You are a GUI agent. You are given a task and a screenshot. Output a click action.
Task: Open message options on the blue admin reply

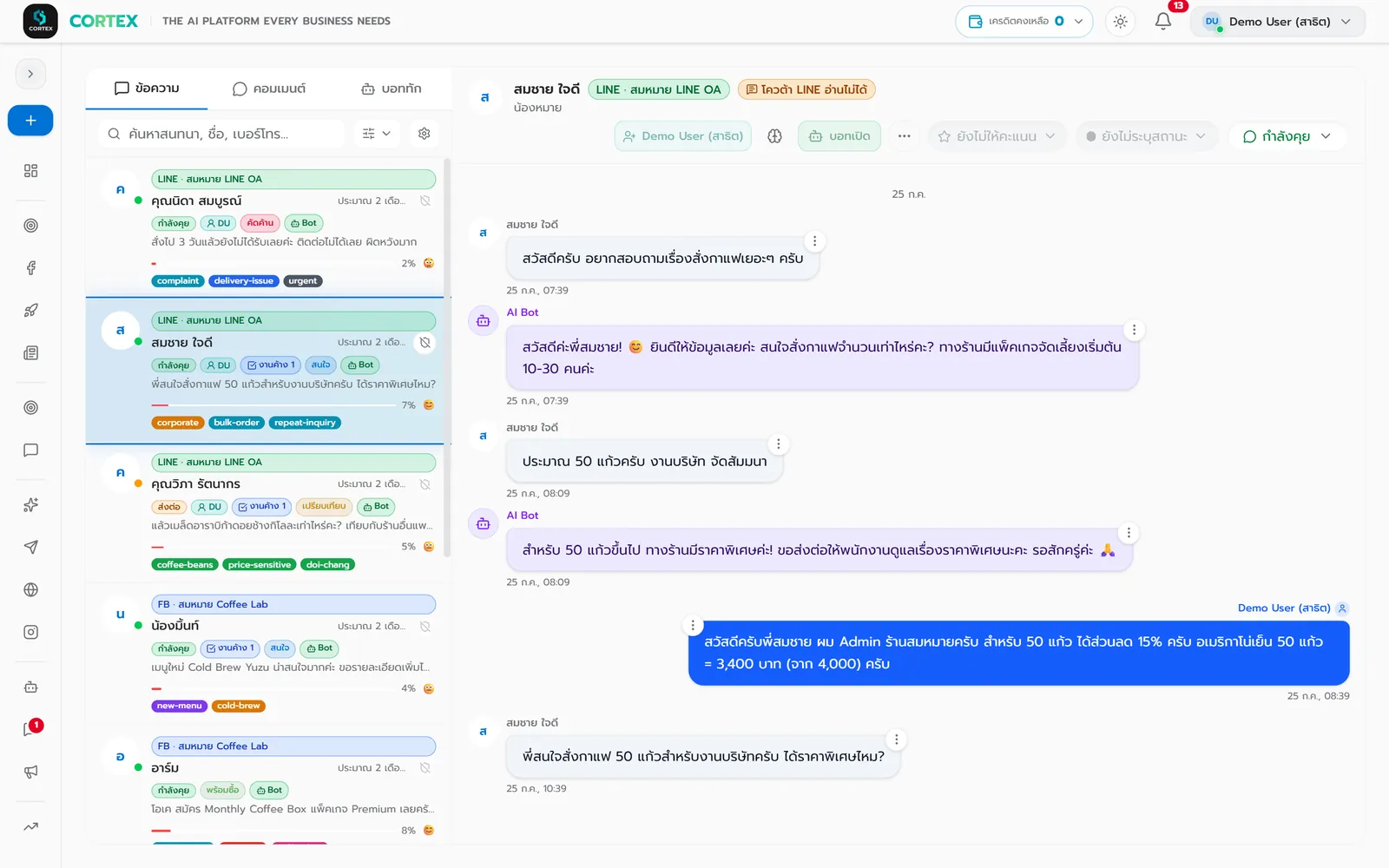(x=693, y=625)
